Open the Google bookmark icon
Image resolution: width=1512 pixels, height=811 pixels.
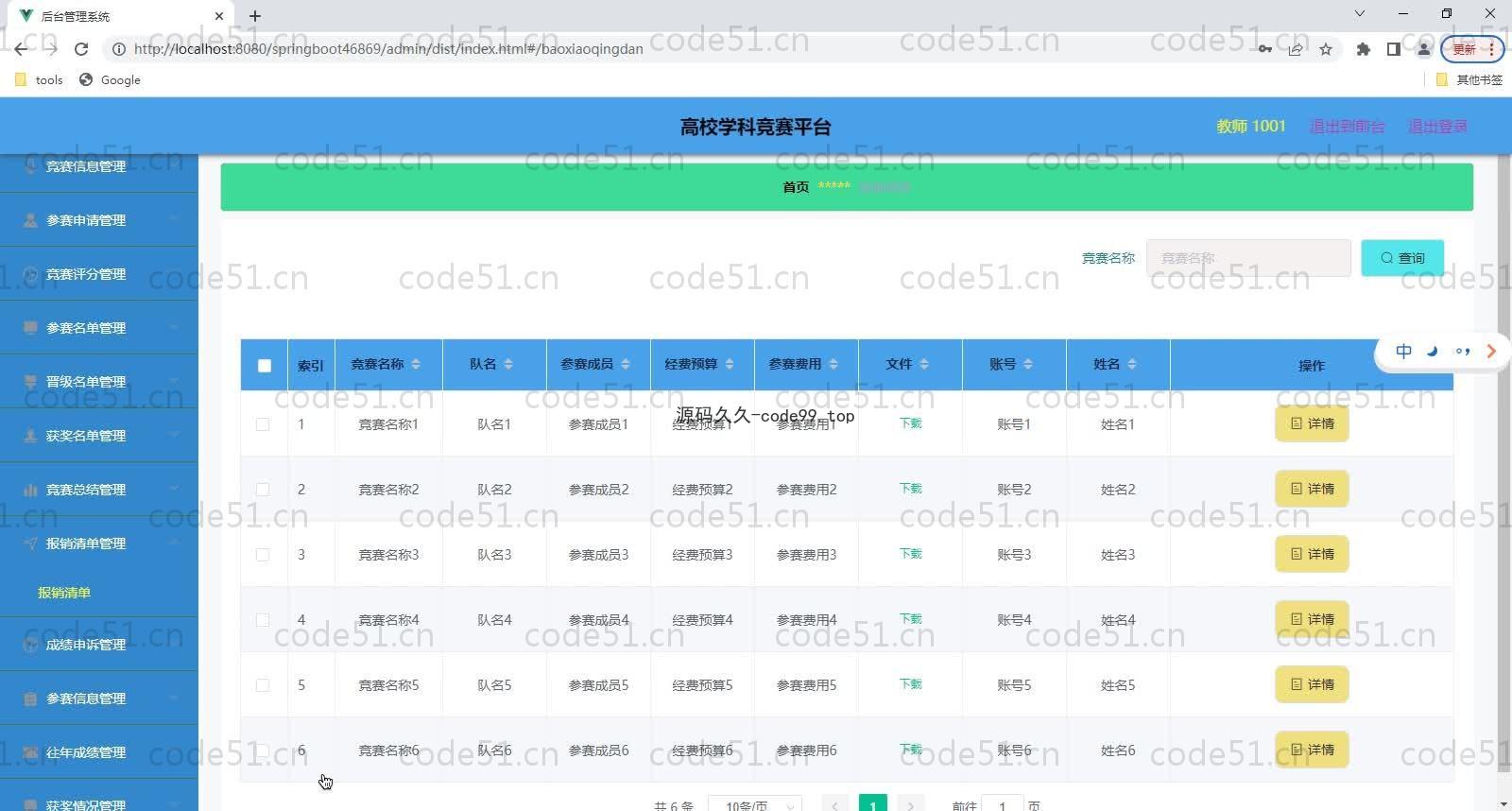coord(86,79)
